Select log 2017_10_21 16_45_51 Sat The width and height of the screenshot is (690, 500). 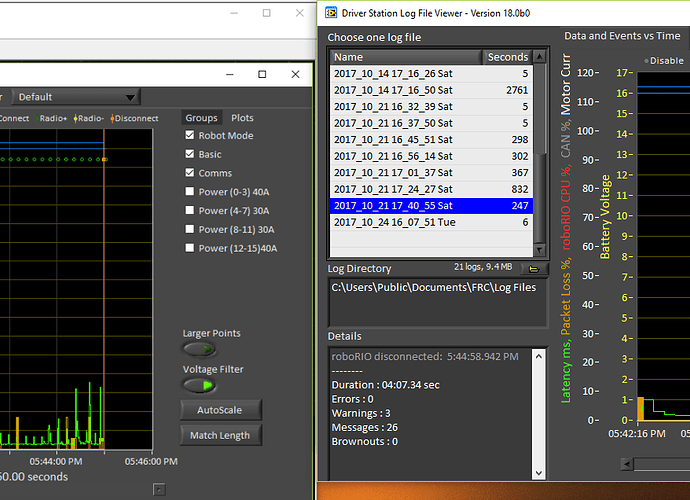[431, 140]
